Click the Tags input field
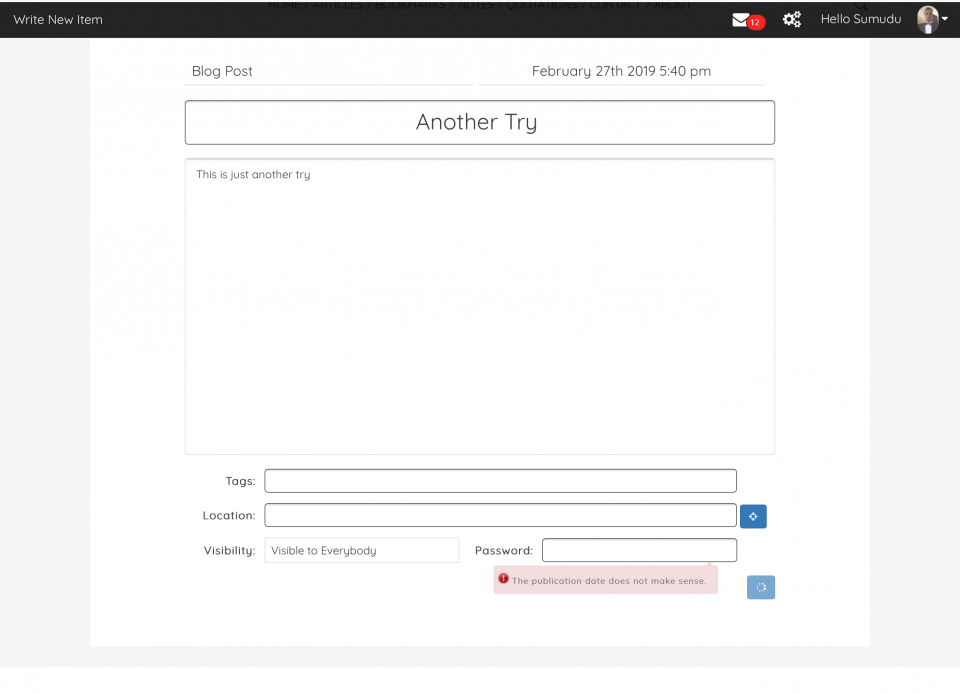The image size is (960, 693). click(500, 481)
